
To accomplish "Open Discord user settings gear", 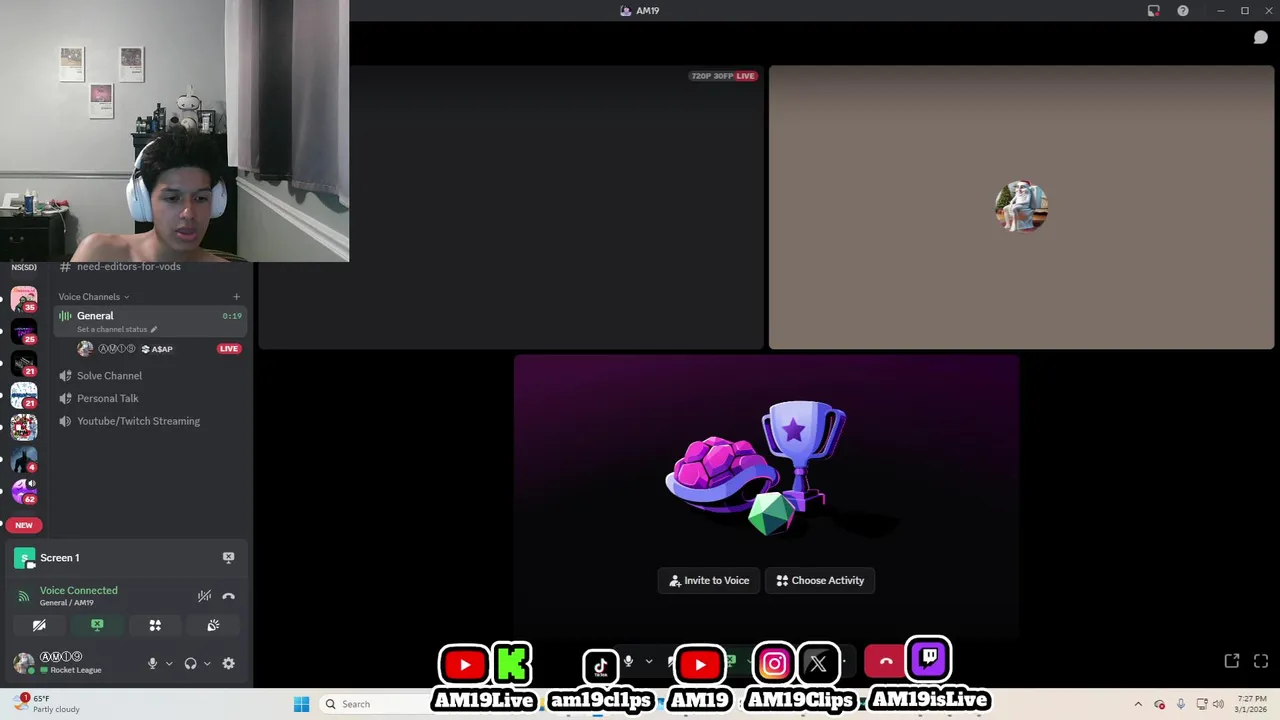I will point(228,663).
